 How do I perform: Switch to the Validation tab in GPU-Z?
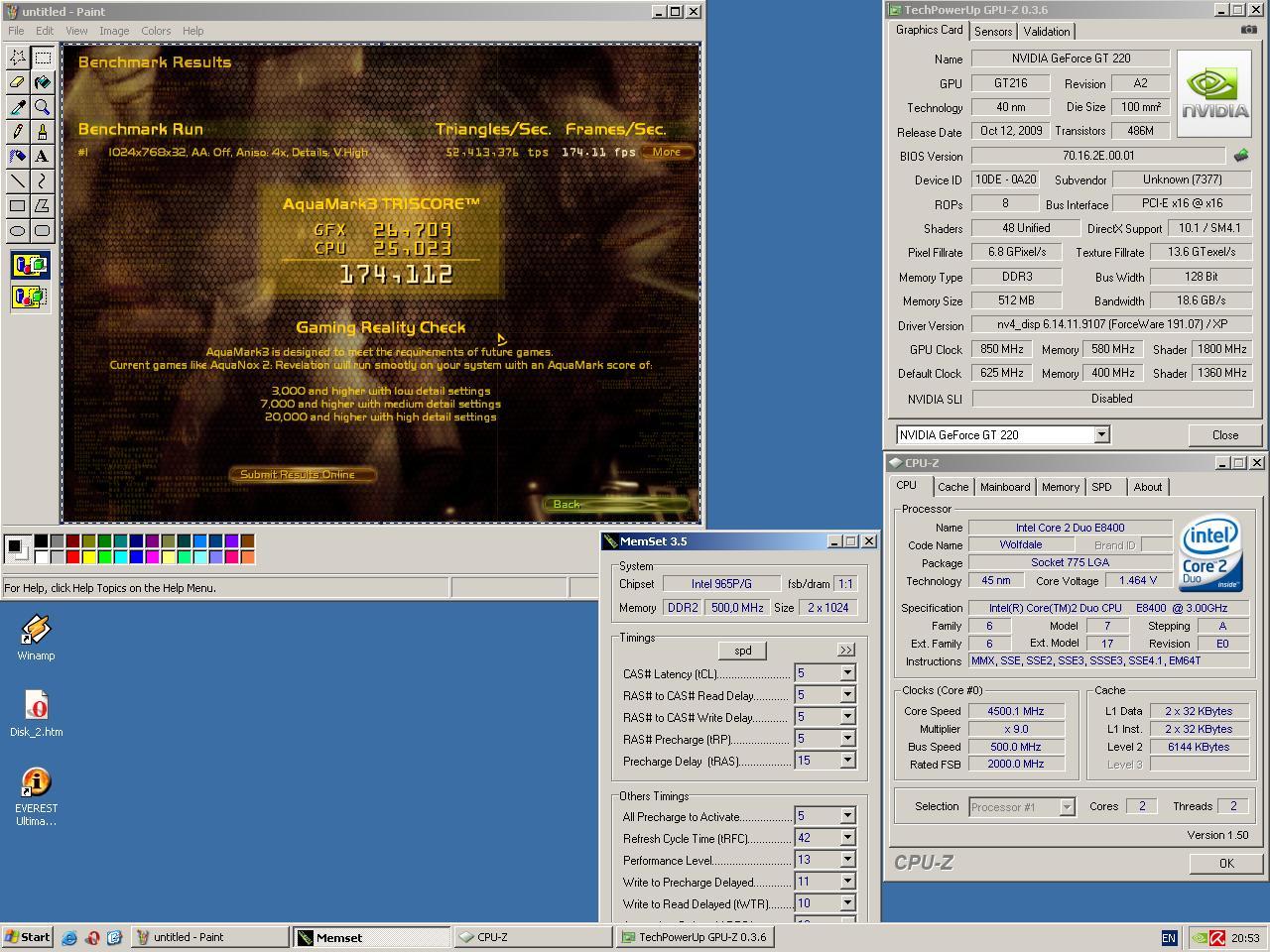tap(1047, 32)
